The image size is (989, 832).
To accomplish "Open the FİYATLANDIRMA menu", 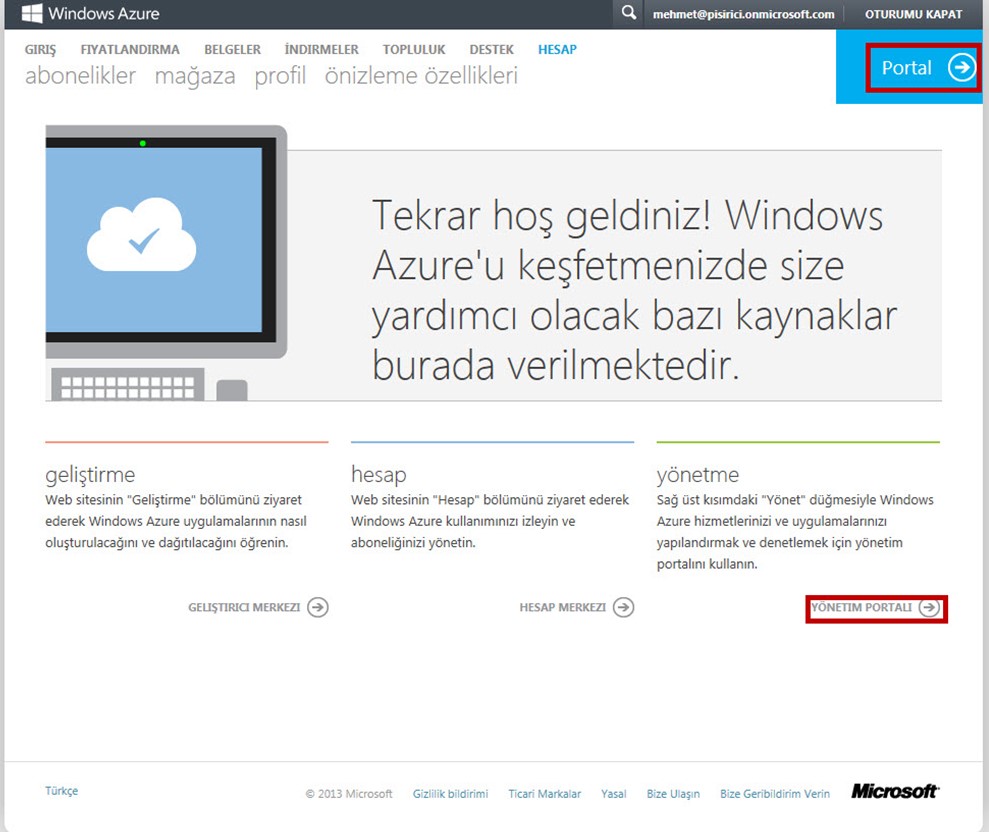I will click(x=130, y=49).
